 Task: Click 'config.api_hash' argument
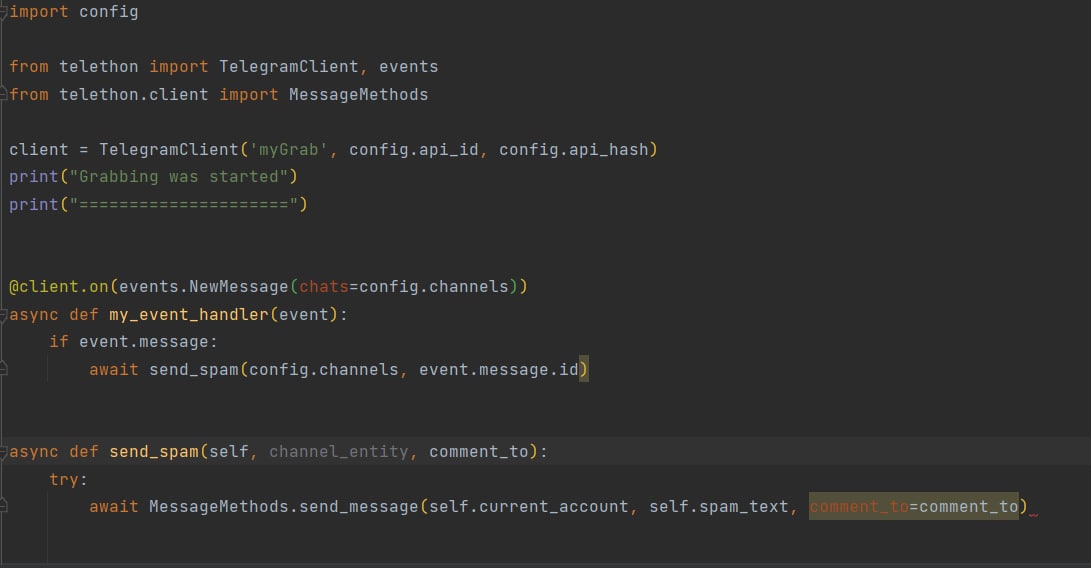[x=573, y=150]
